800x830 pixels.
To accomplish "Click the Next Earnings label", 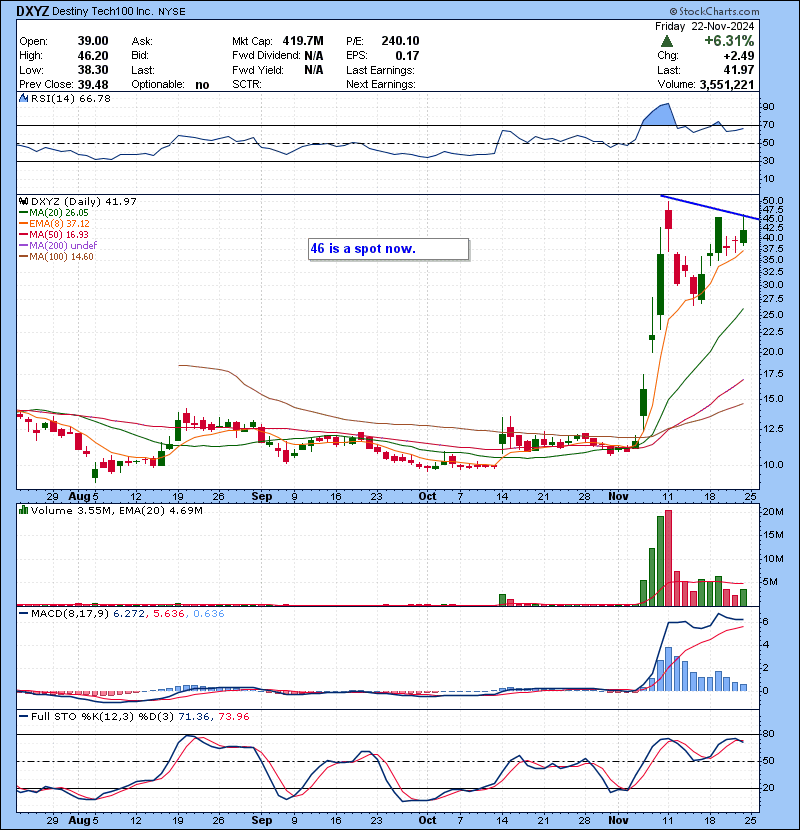I will pos(381,84).
